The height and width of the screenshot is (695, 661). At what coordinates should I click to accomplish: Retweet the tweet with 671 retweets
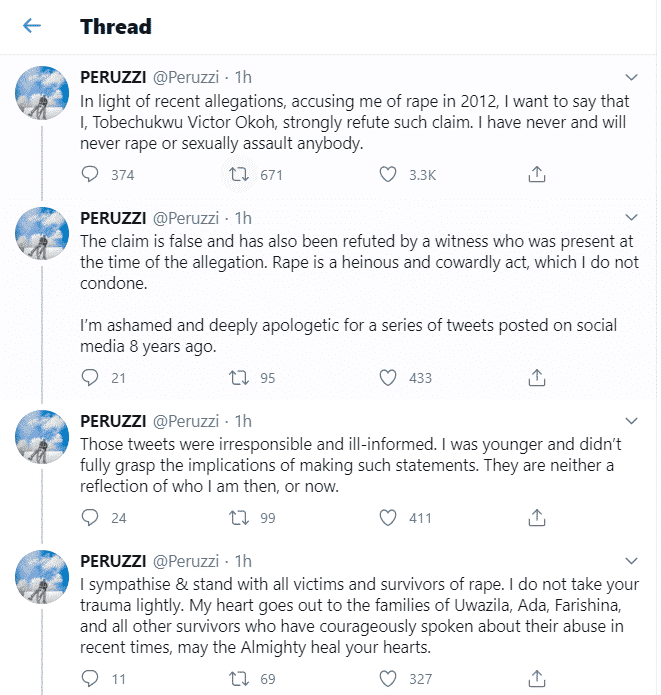238,174
